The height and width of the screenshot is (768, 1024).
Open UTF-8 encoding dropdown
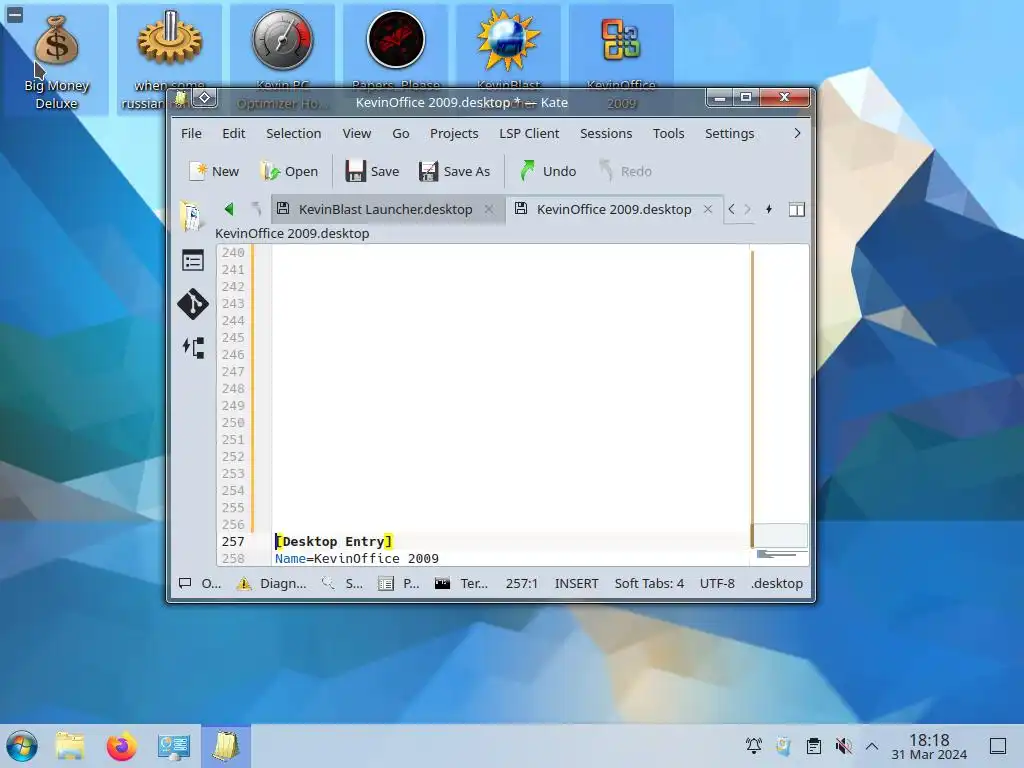(x=717, y=583)
